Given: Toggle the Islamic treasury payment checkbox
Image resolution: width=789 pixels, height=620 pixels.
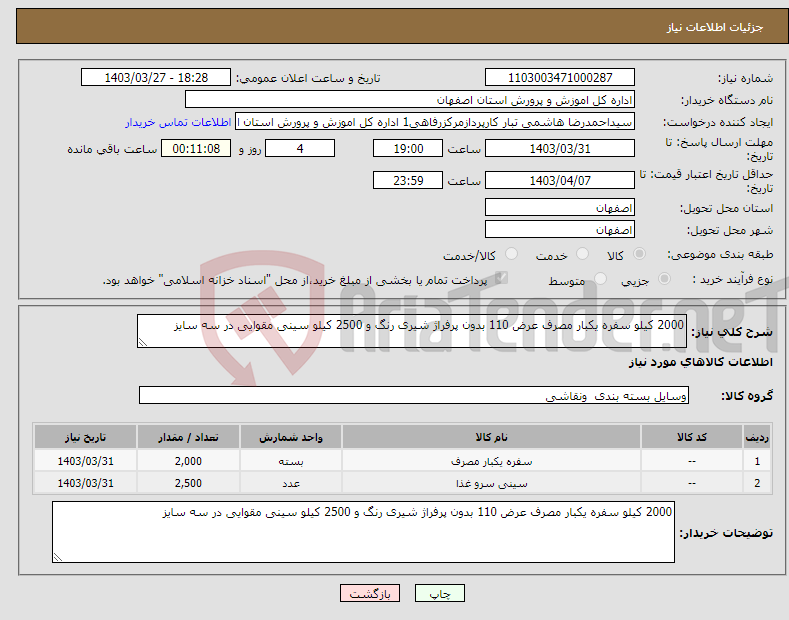Looking at the screenshot, I should coord(501,278).
